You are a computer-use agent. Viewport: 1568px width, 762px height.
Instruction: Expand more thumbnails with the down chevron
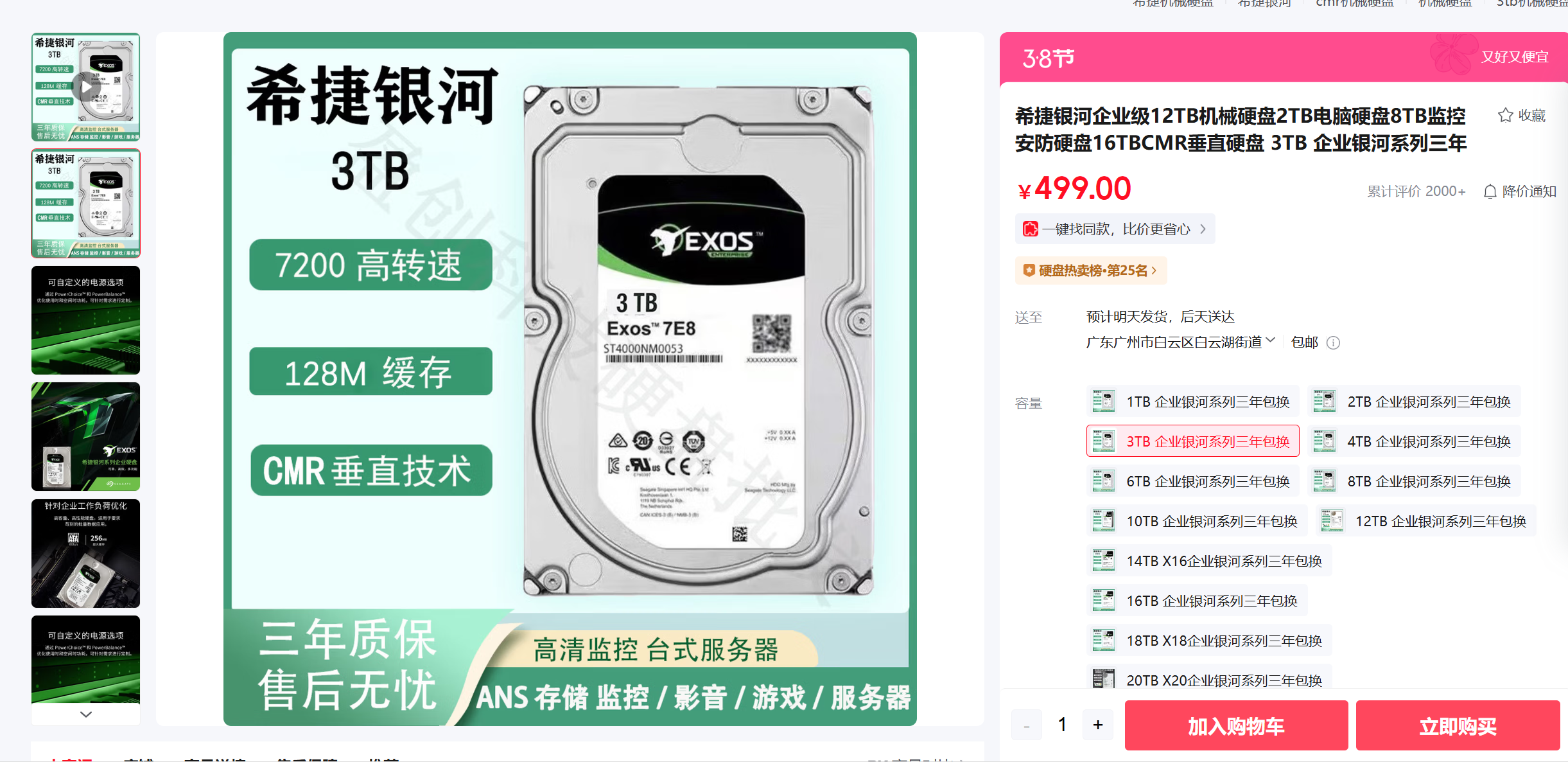85,714
